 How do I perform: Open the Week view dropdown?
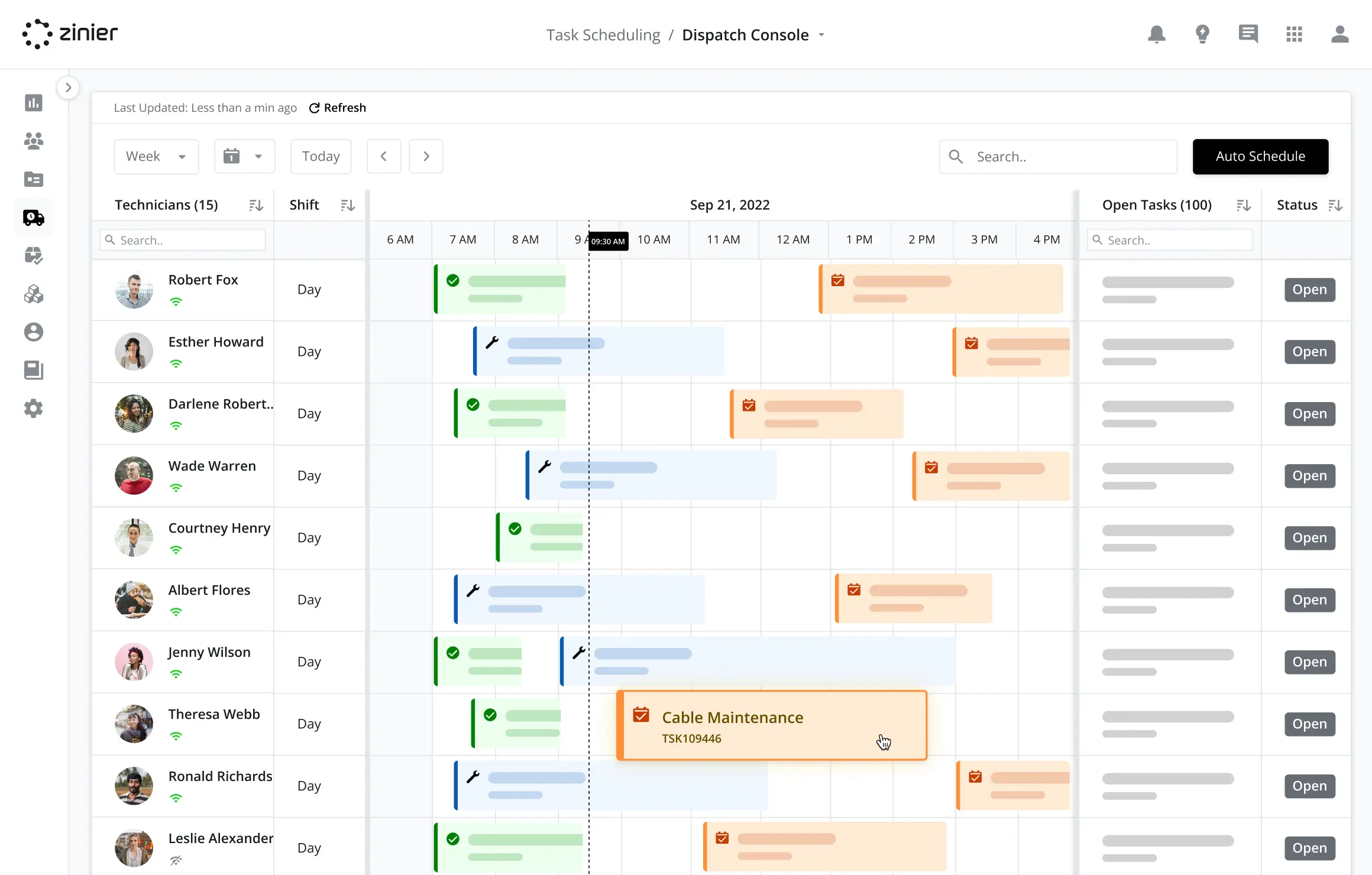(156, 157)
